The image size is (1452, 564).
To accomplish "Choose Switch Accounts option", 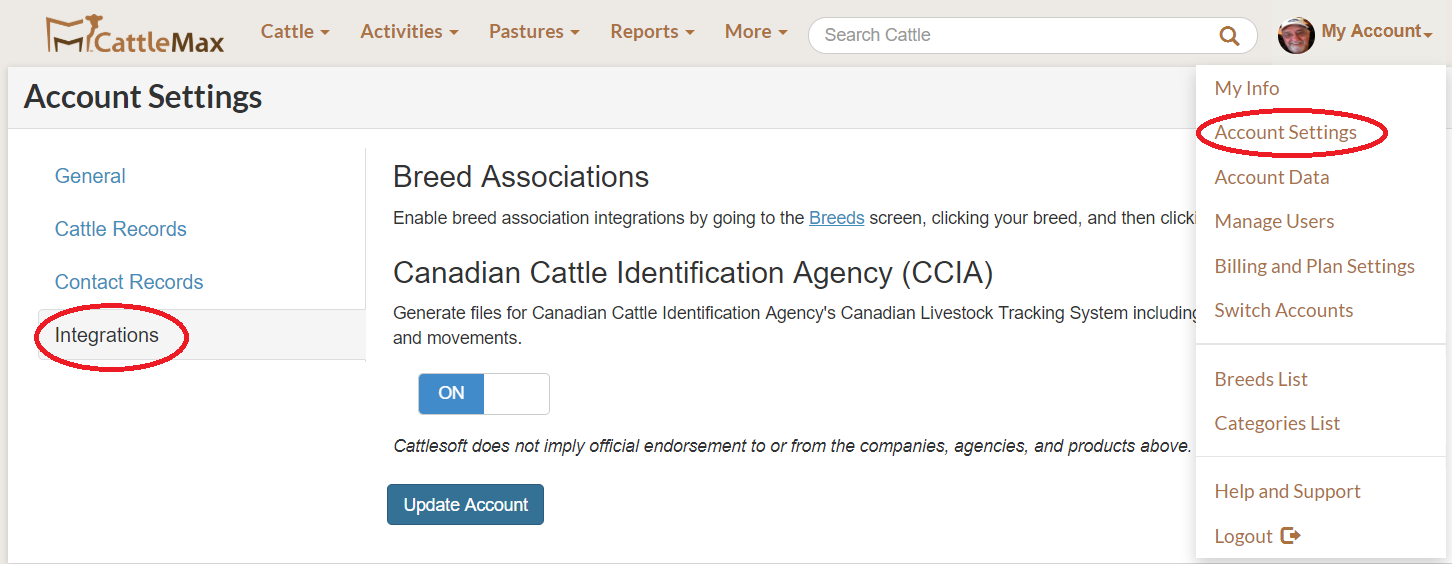I will 1284,310.
